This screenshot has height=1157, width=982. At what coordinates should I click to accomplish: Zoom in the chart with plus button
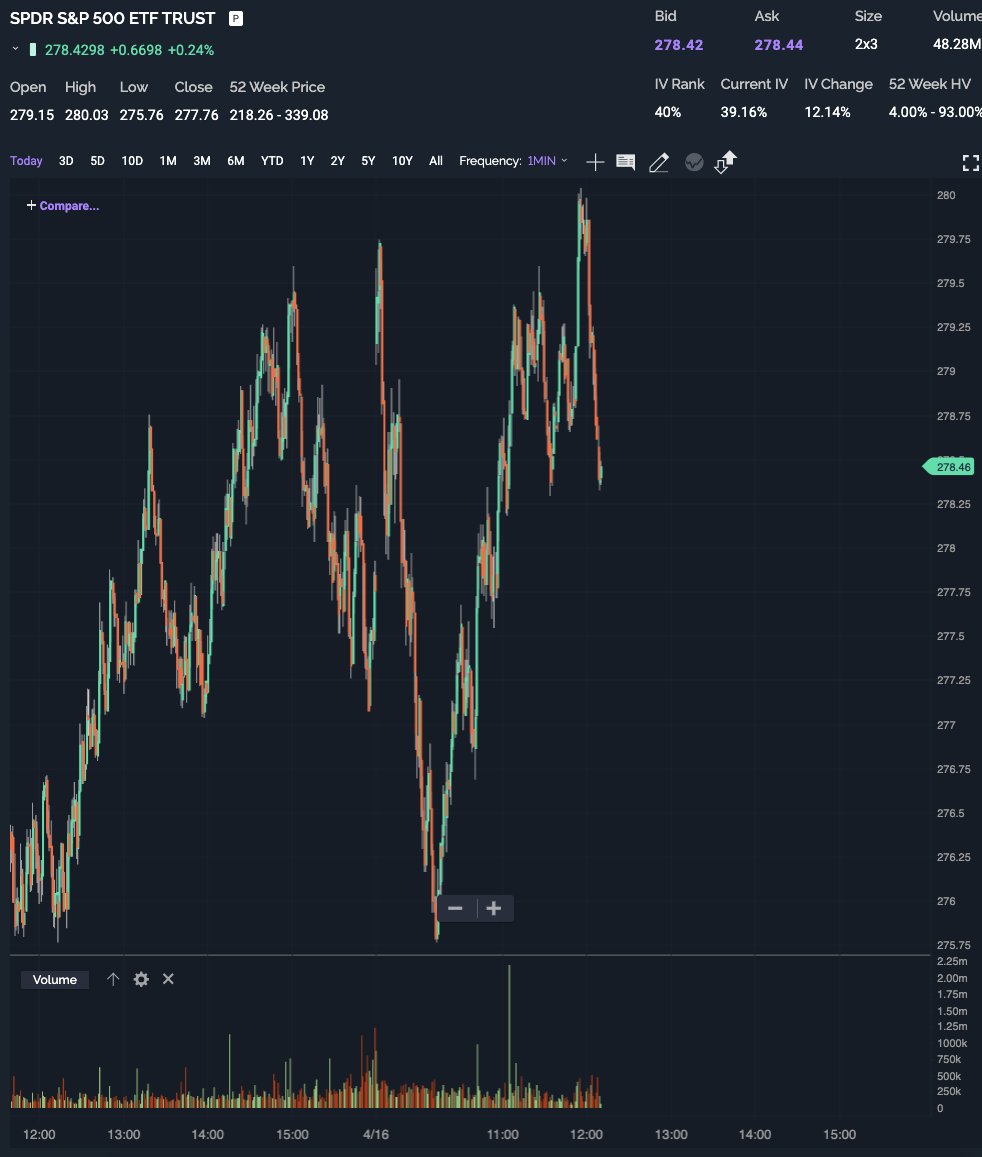point(494,908)
